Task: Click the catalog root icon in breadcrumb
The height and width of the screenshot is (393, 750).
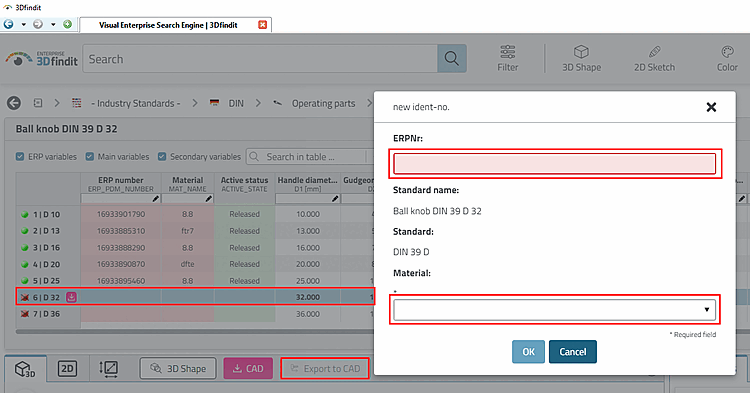Action: coord(38,103)
